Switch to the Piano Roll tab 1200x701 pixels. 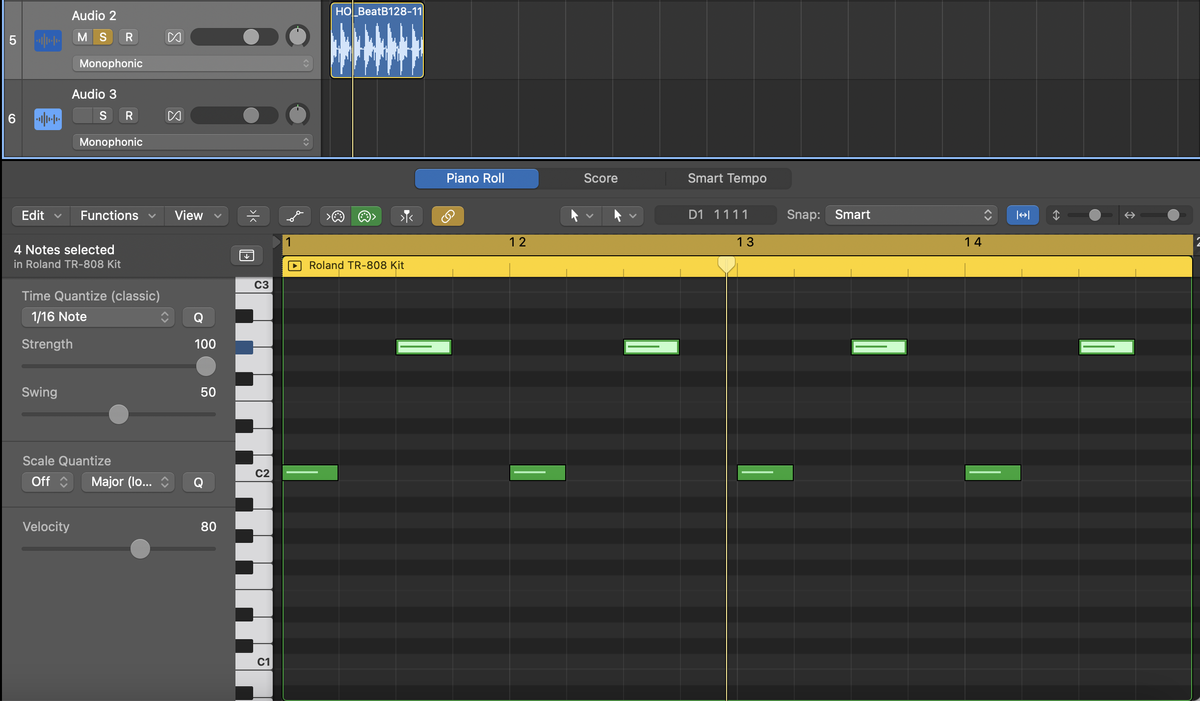pyautogui.click(x=476, y=178)
